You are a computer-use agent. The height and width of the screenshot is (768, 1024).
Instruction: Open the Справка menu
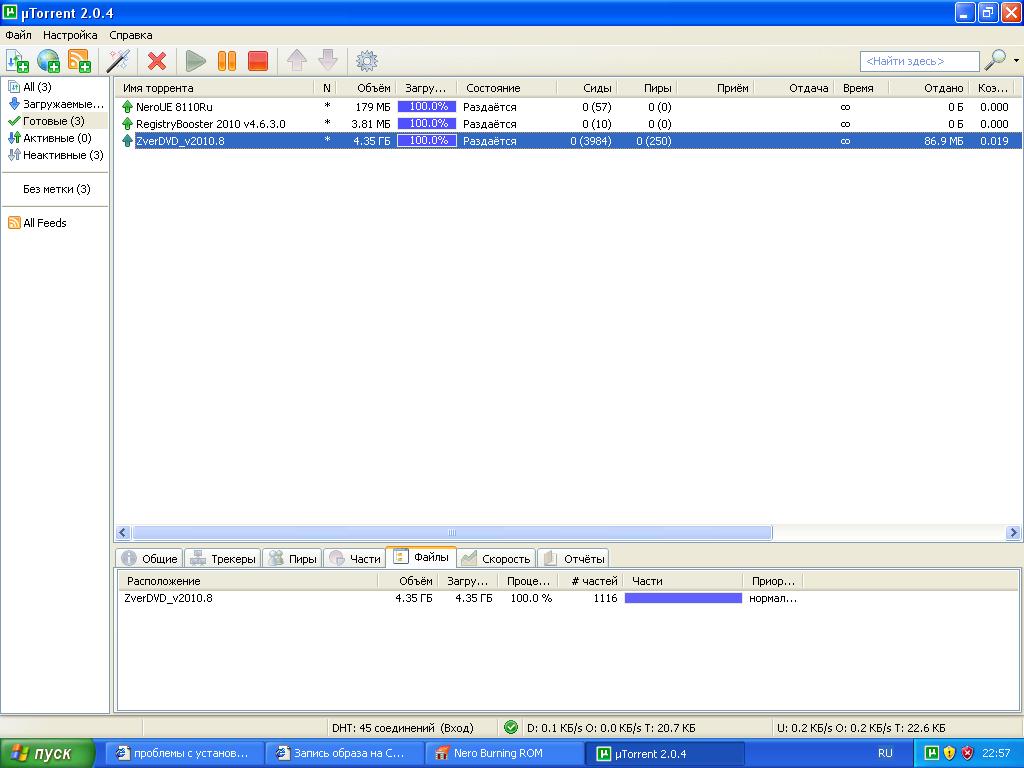(131, 35)
